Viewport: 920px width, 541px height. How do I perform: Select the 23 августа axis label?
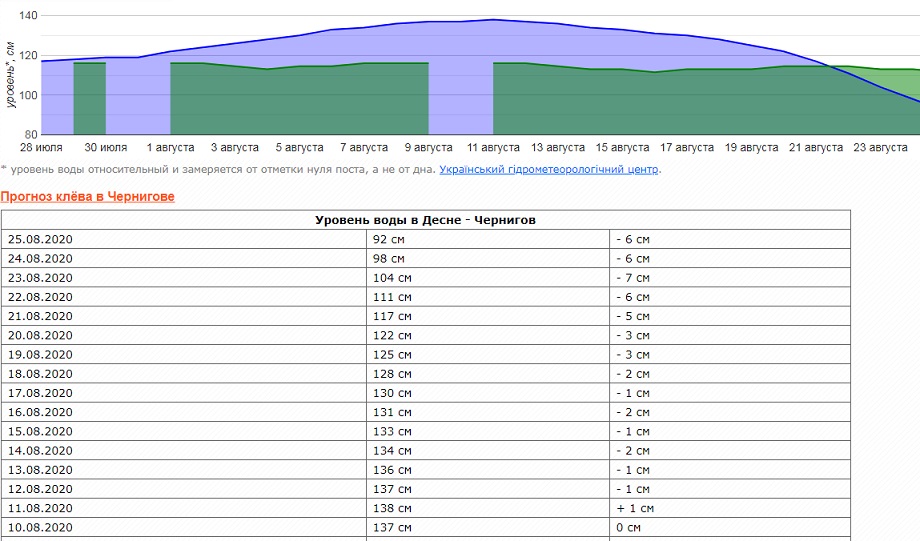coord(880,148)
